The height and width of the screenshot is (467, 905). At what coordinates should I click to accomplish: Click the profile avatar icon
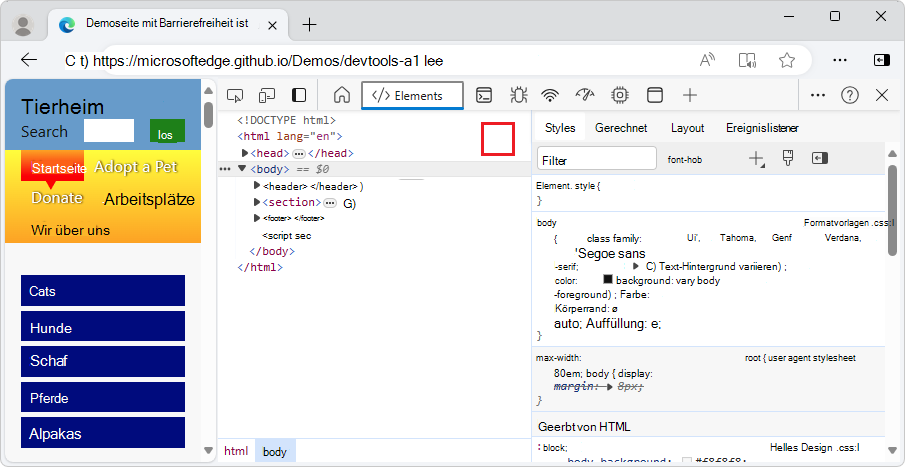click(x=23, y=25)
